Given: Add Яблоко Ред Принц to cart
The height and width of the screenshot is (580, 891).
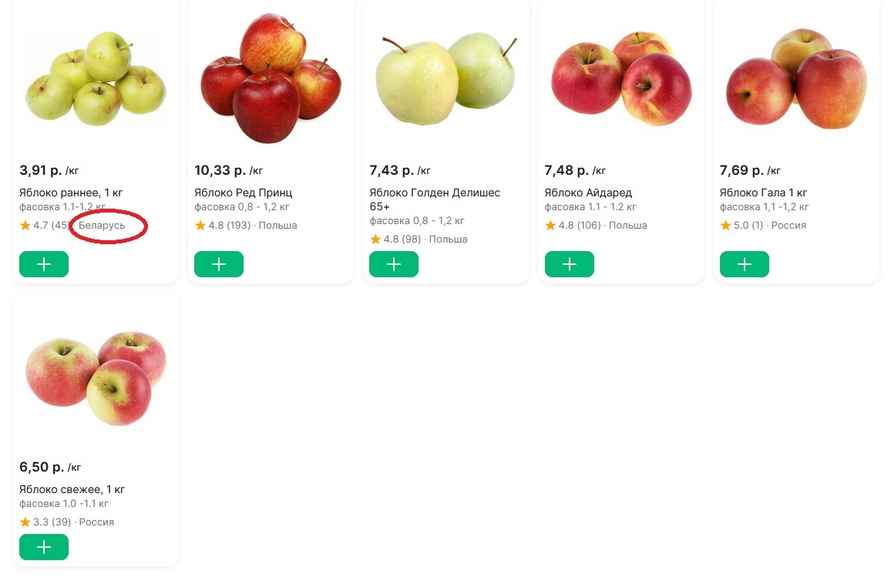Looking at the screenshot, I should click(x=219, y=264).
